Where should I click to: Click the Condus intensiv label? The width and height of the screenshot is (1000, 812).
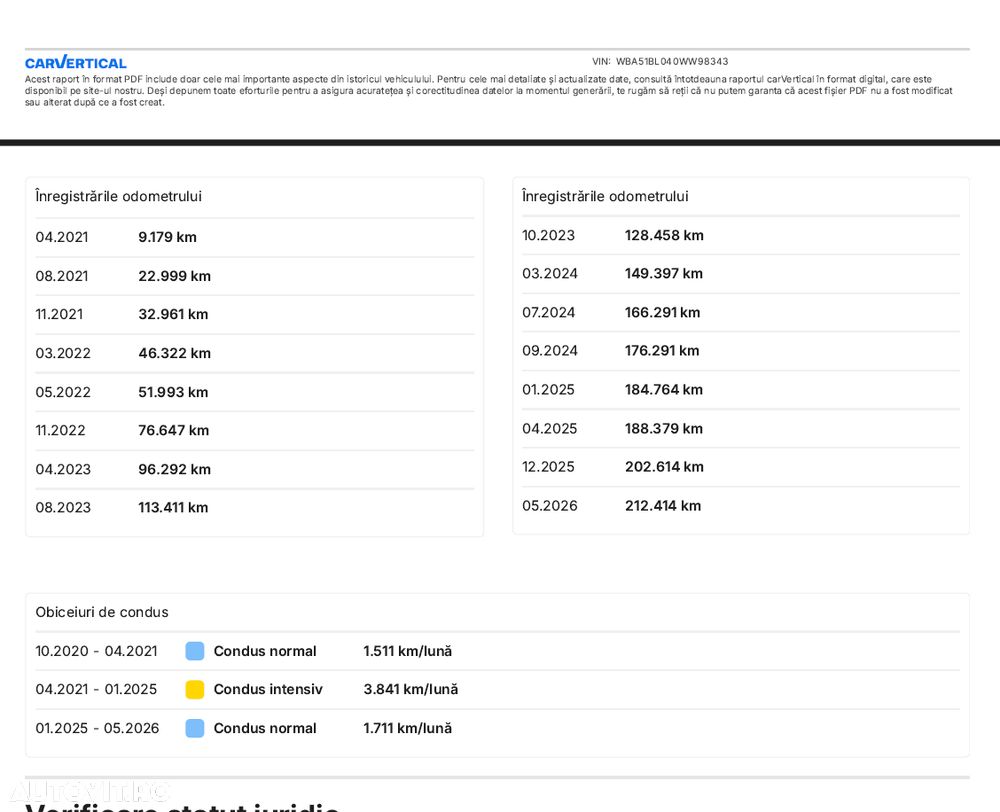tap(268, 690)
